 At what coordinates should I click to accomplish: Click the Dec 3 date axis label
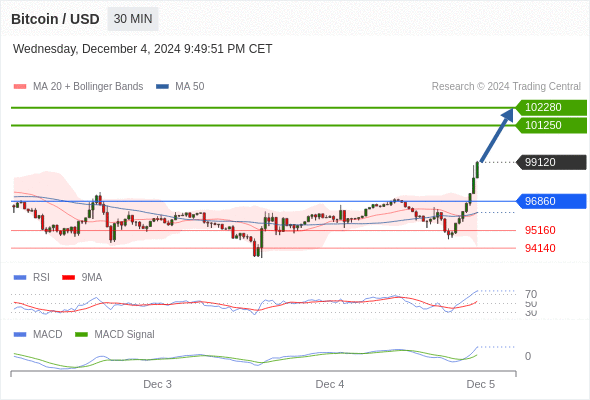tap(157, 384)
